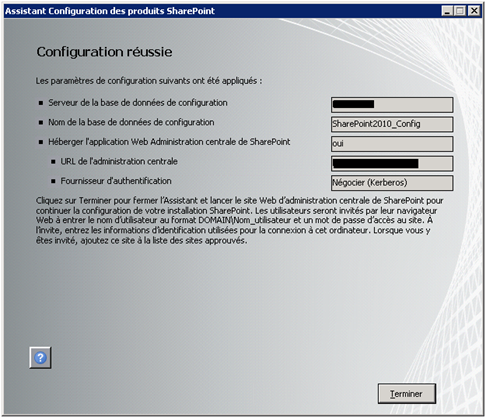Click the bullet beside 'Serveur de la base'
The width and height of the screenshot is (486, 418).
click(x=41, y=103)
